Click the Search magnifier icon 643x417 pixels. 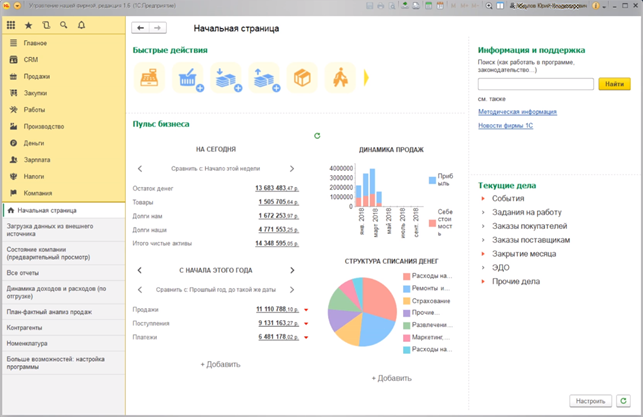coord(64,25)
